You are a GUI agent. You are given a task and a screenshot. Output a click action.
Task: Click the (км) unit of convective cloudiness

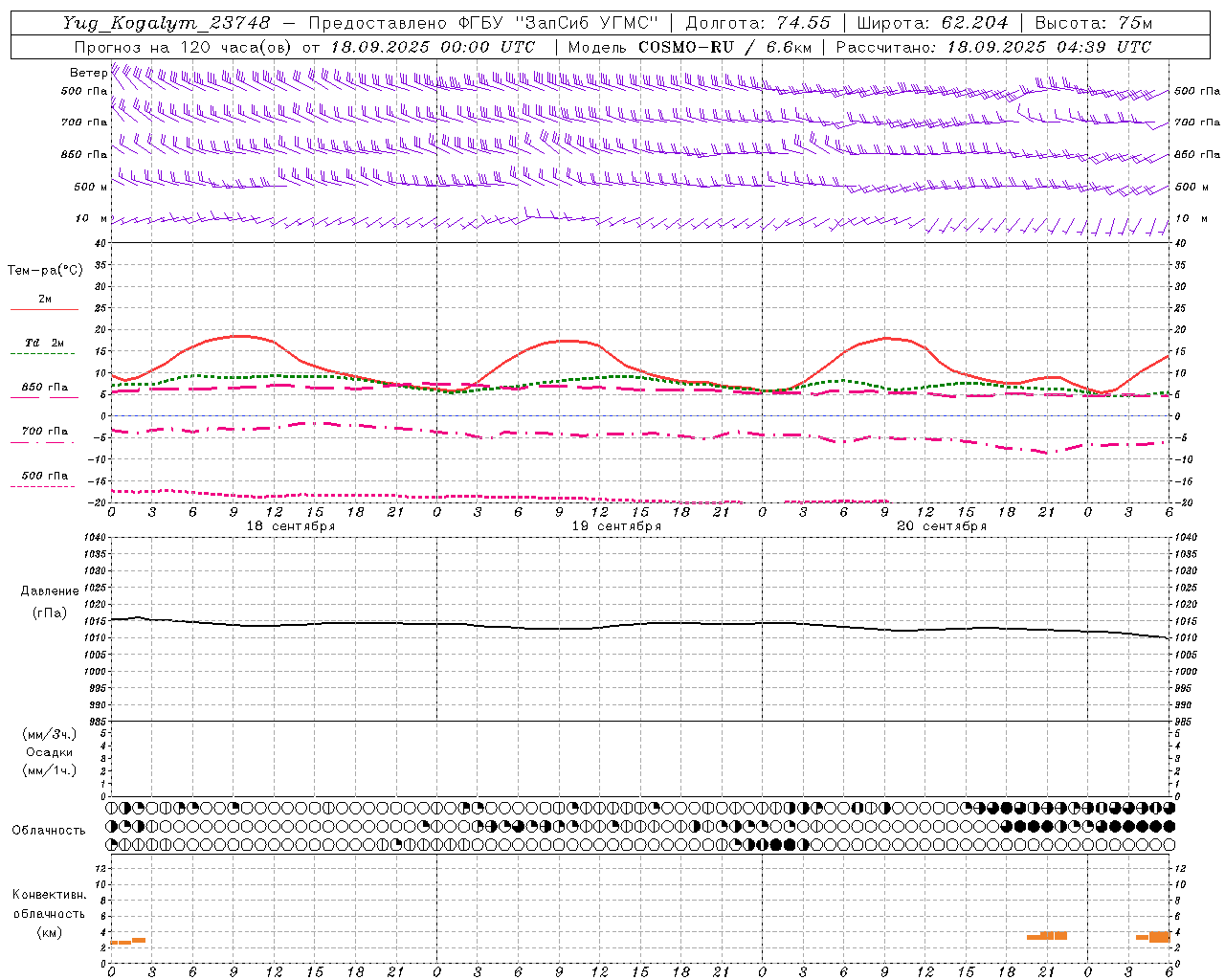coord(50,932)
